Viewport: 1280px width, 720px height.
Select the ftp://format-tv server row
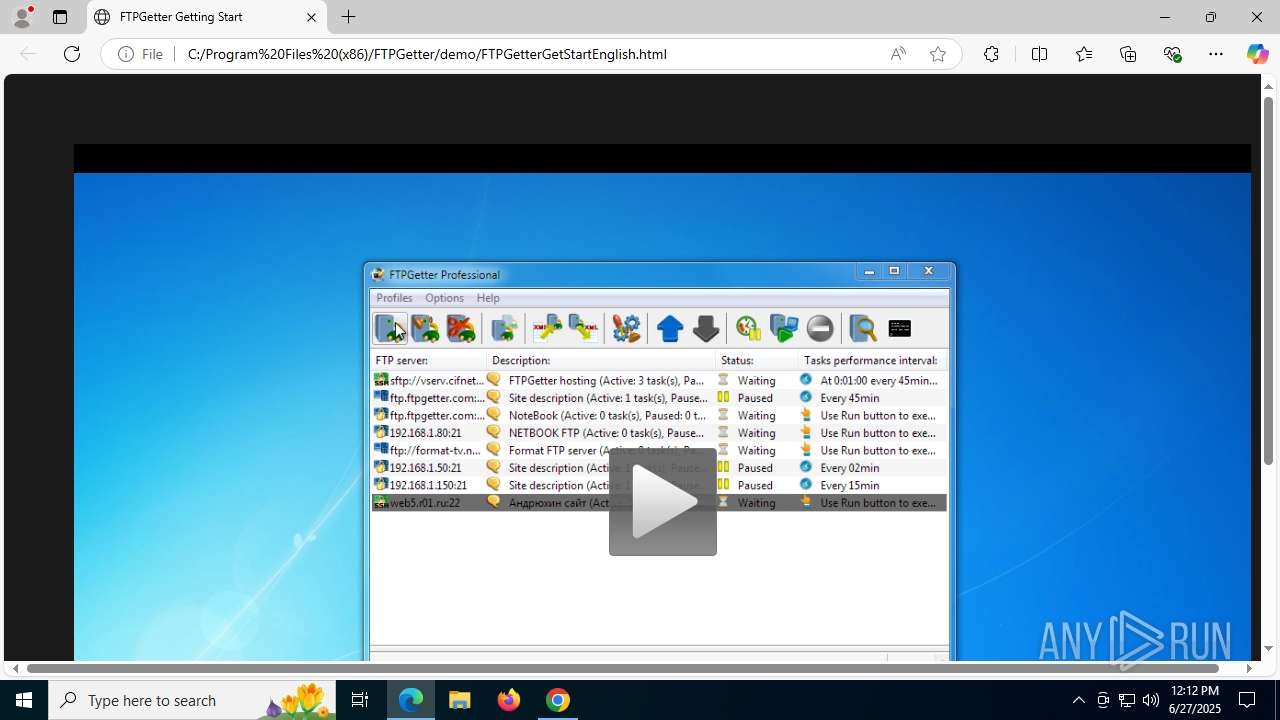[x=659, y=450]
